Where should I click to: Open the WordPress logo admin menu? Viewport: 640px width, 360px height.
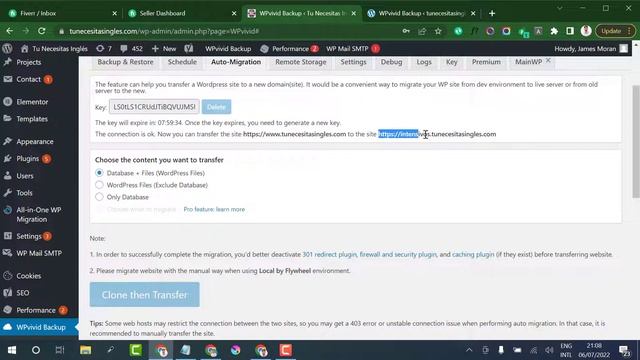pos(7,49)
